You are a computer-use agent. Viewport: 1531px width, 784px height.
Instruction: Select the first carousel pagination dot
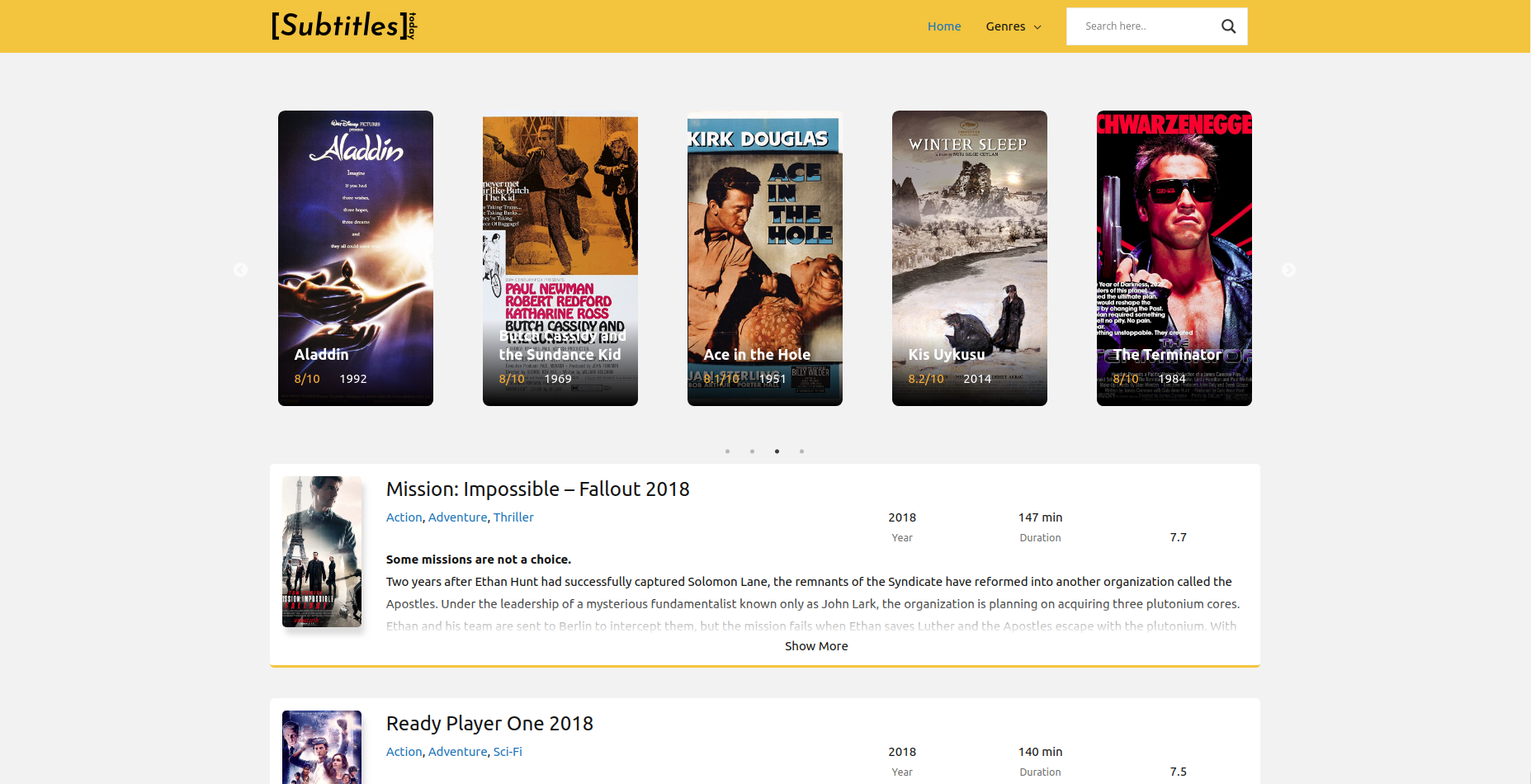click(727, 451)
